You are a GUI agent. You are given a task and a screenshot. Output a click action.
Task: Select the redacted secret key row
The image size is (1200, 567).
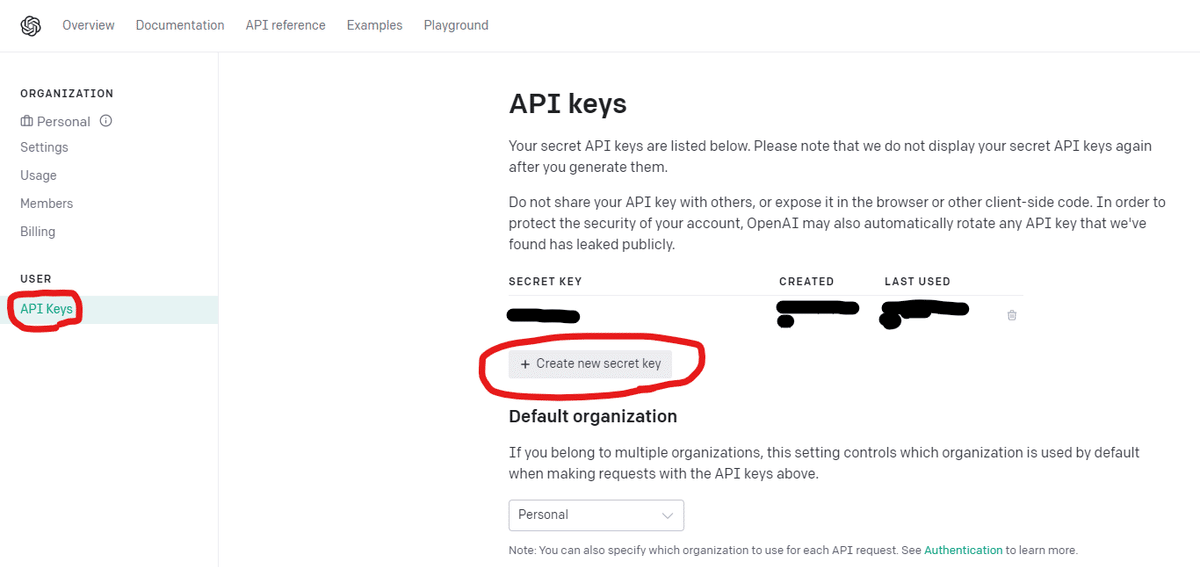[x=766, y=315]
